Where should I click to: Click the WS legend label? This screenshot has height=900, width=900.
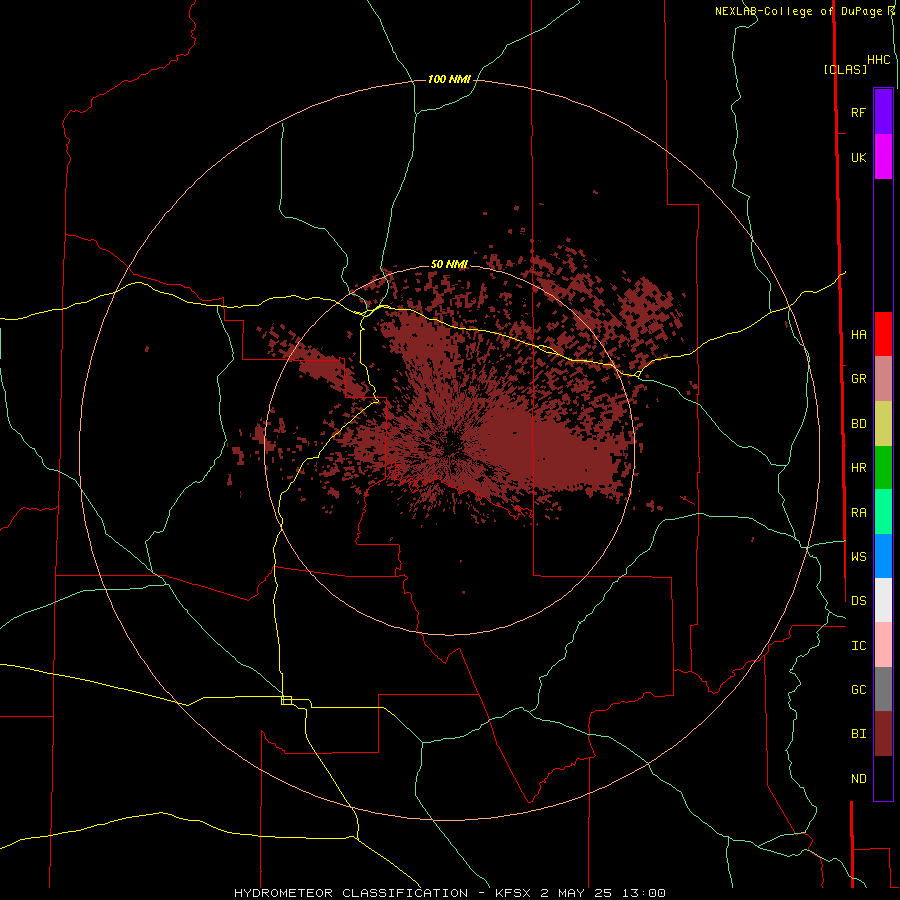point(858,556)
